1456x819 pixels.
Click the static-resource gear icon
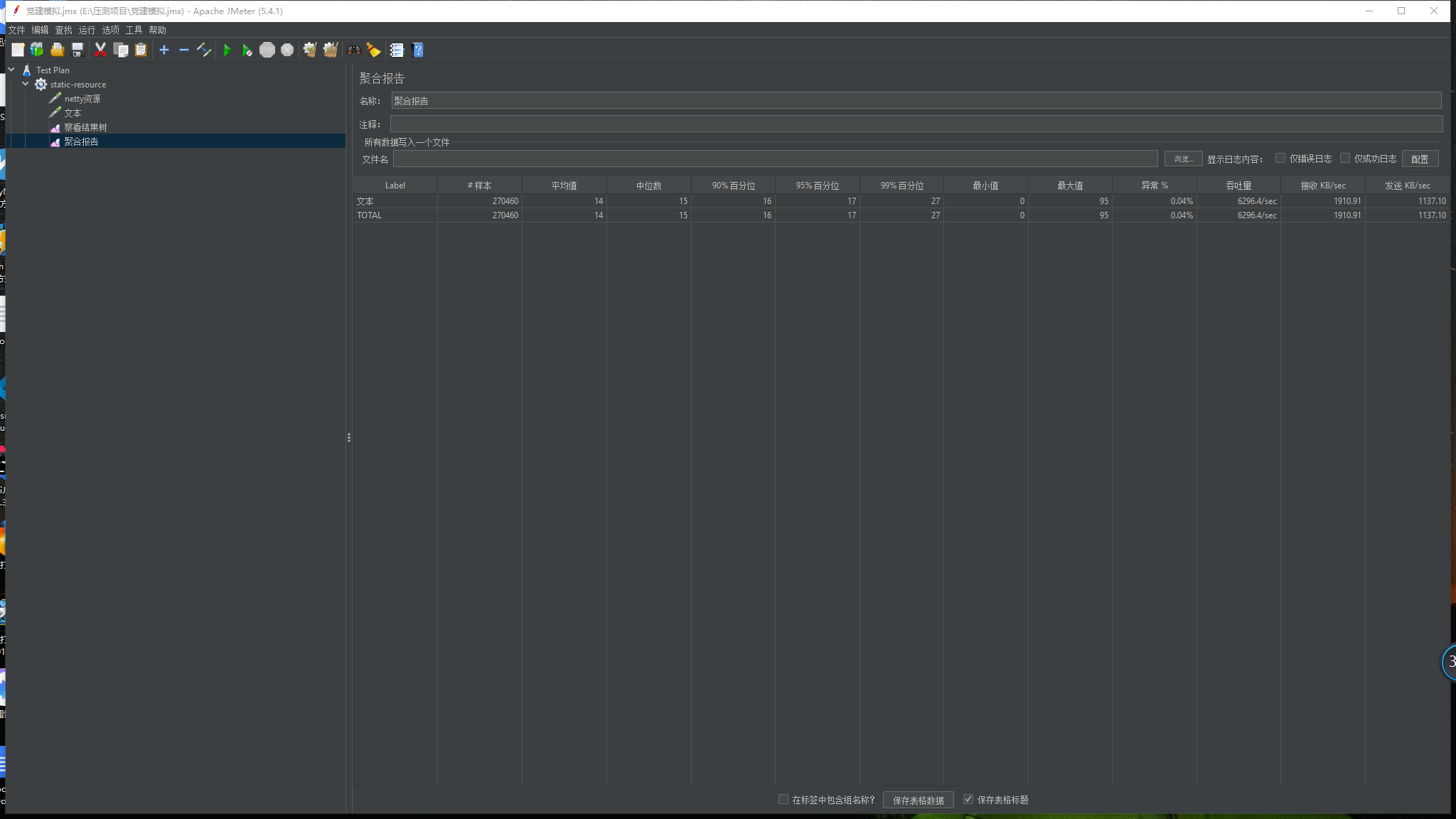click(x=41, y=85)
